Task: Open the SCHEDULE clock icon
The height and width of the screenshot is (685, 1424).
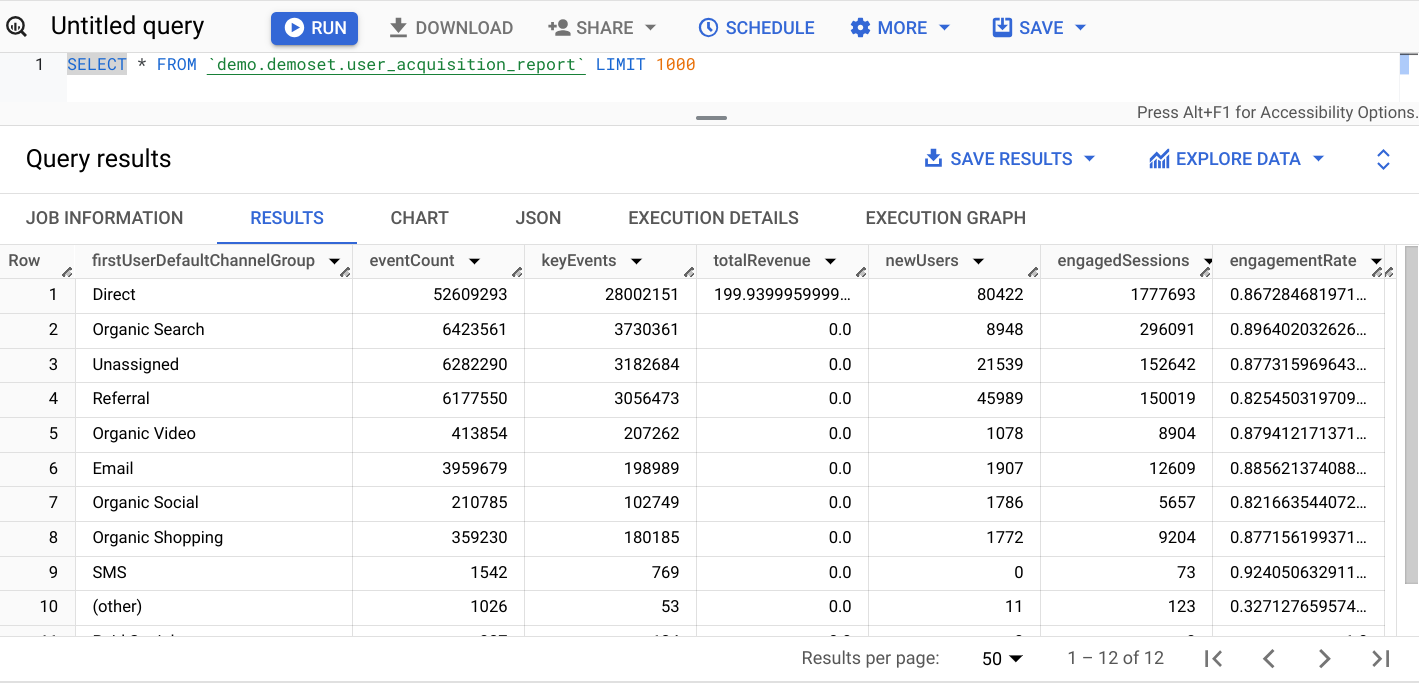Action: click(x=709, y=27)
